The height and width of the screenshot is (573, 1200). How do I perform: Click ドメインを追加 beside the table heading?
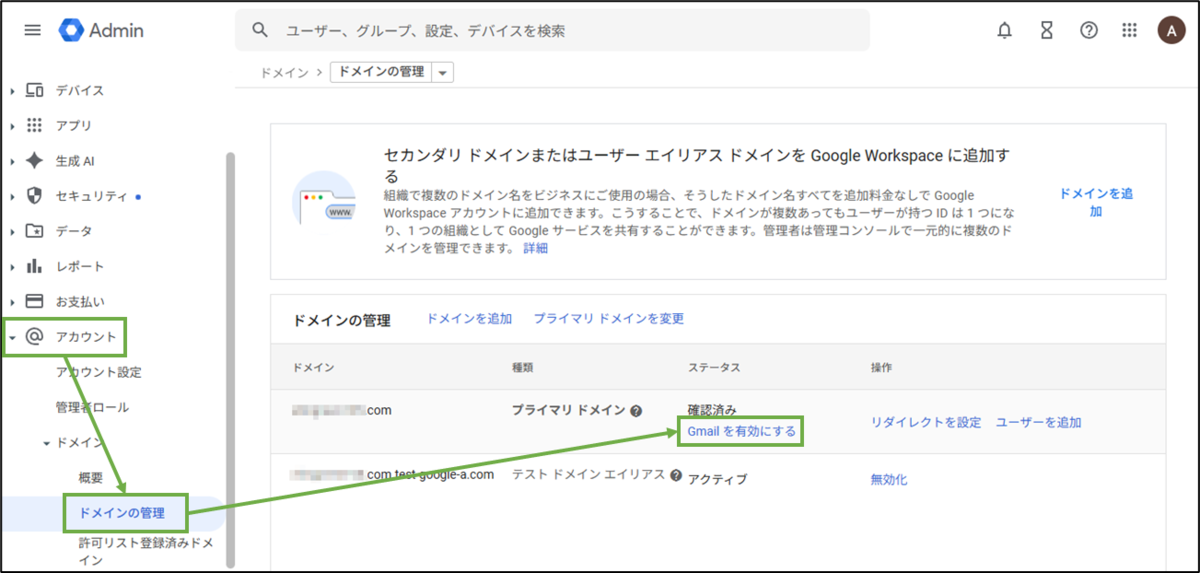pyautogui.click(x=469, y=318)
